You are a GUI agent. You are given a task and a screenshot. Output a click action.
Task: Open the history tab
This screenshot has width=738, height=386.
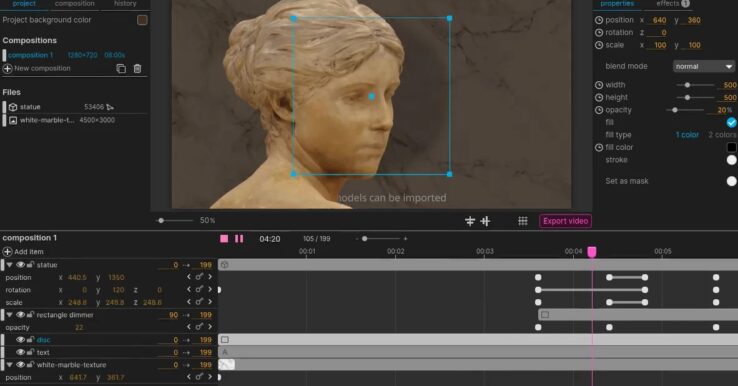coord(125,4)
